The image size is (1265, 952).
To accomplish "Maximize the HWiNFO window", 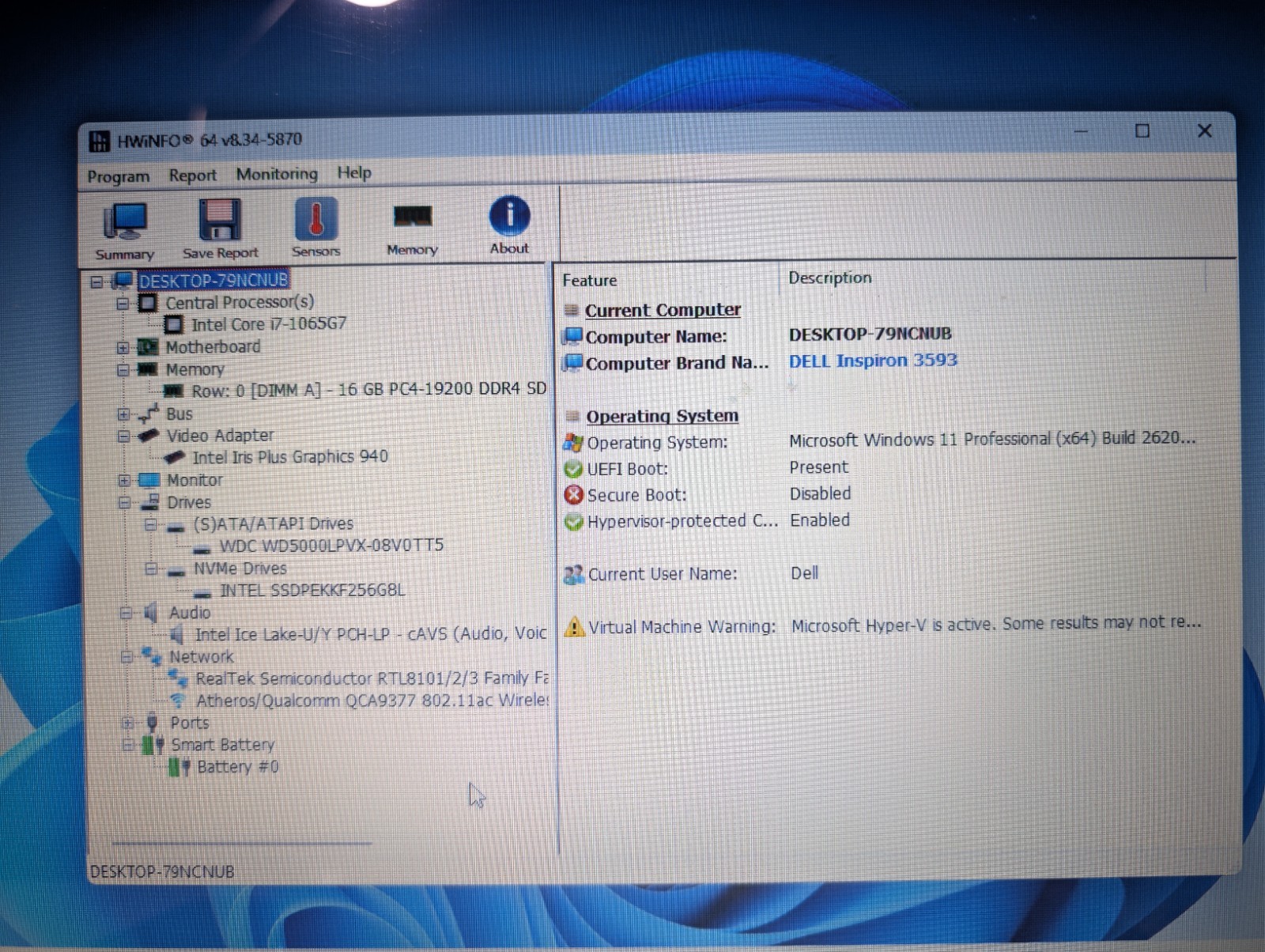I will 1142,131.
